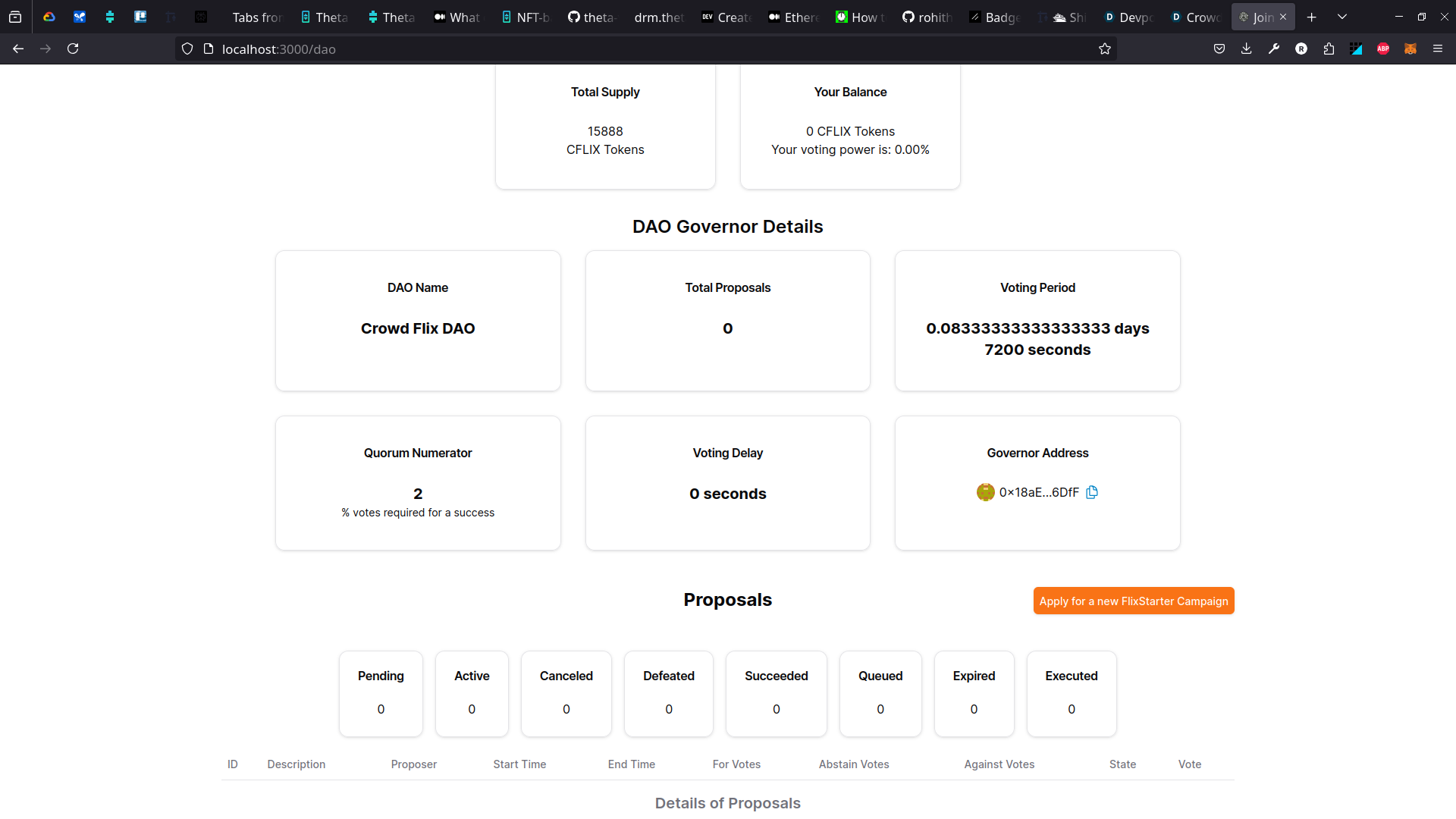
Task: Click the Succeeded proposals status card
Action: [776, 693]
